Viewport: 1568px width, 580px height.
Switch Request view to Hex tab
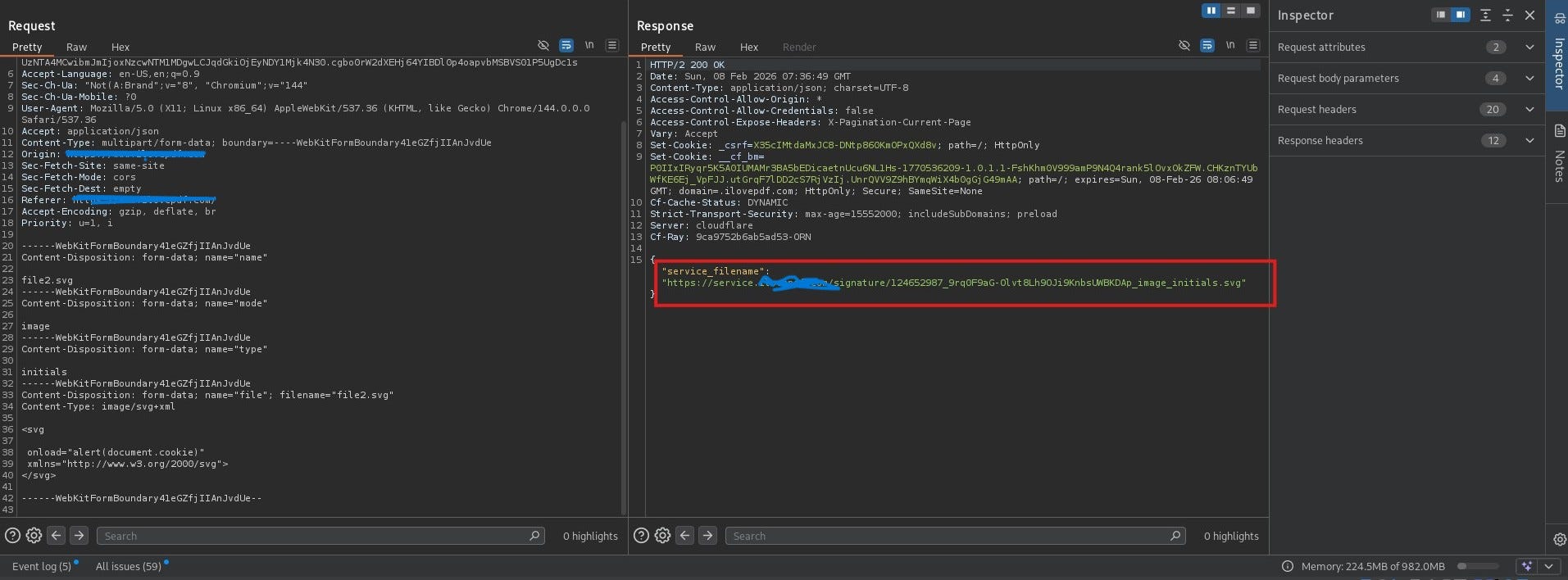[x=120, y=47]
